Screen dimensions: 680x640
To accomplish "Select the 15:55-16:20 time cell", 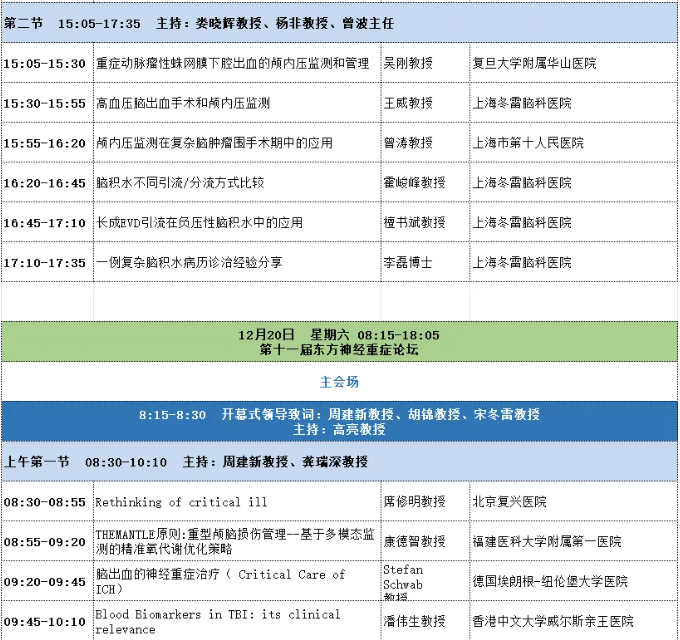I will (47, 143).
